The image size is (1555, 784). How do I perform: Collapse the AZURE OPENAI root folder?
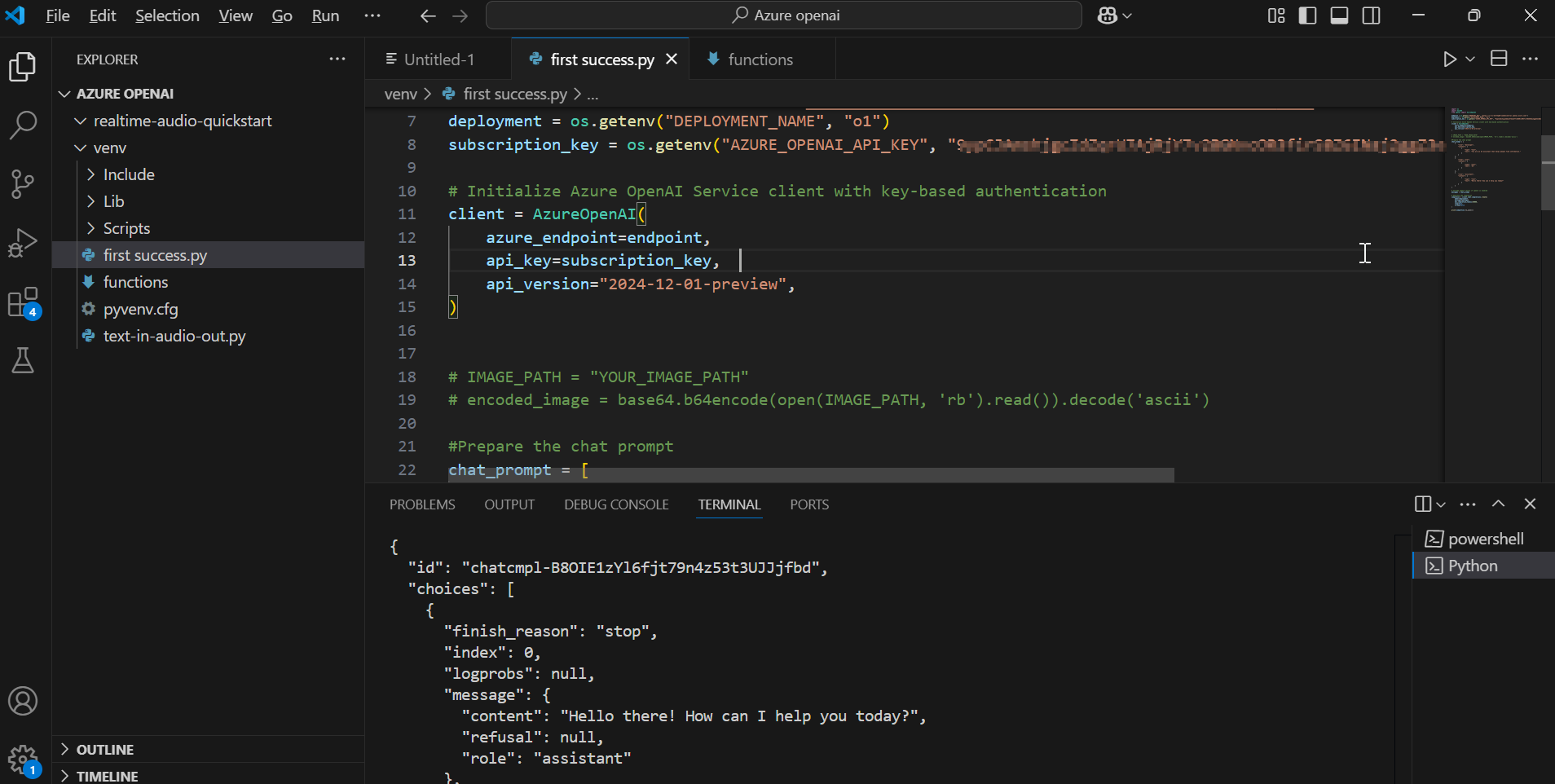65,94
